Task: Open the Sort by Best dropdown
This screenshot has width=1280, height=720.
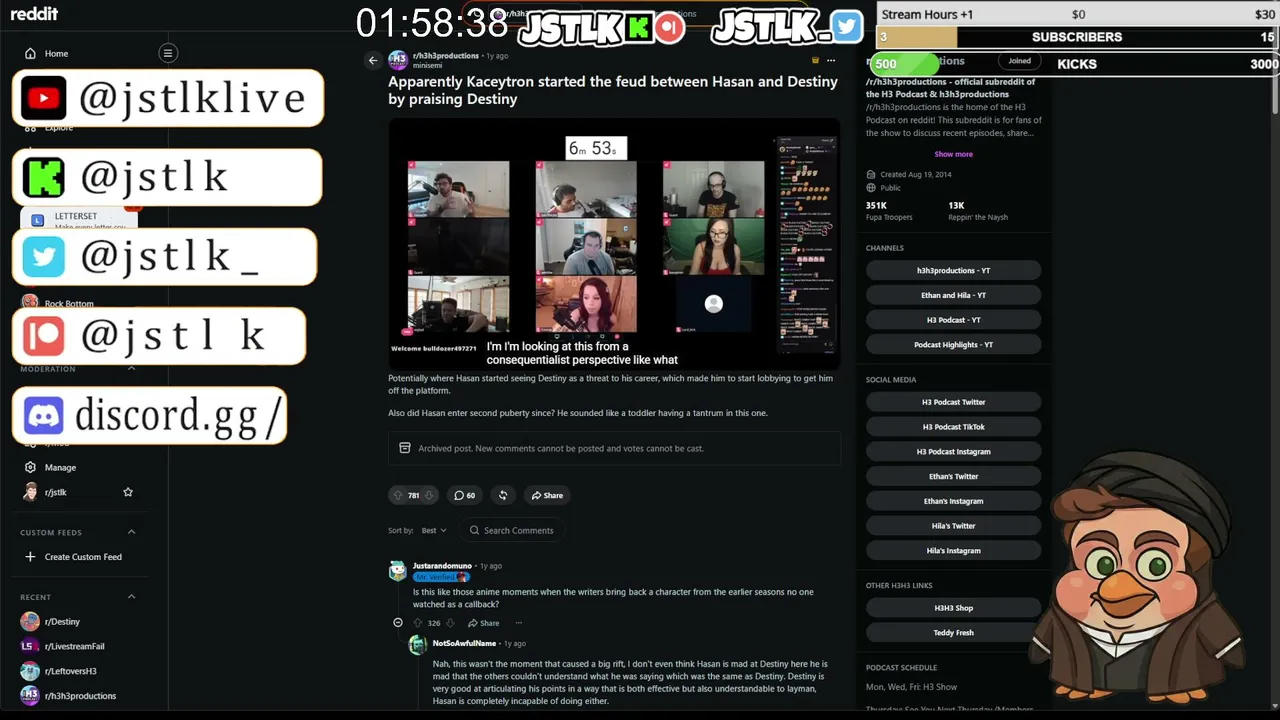Action: click(434, 530)
